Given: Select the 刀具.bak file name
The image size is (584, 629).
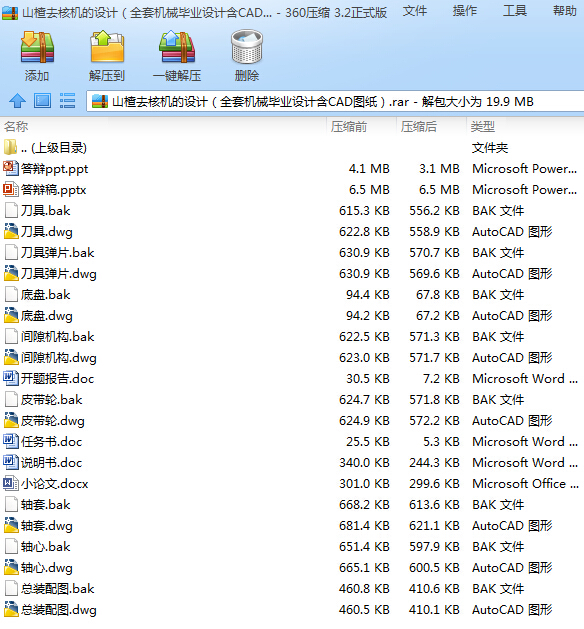Looking at the screenshot, I should click(x=46, y=211).
